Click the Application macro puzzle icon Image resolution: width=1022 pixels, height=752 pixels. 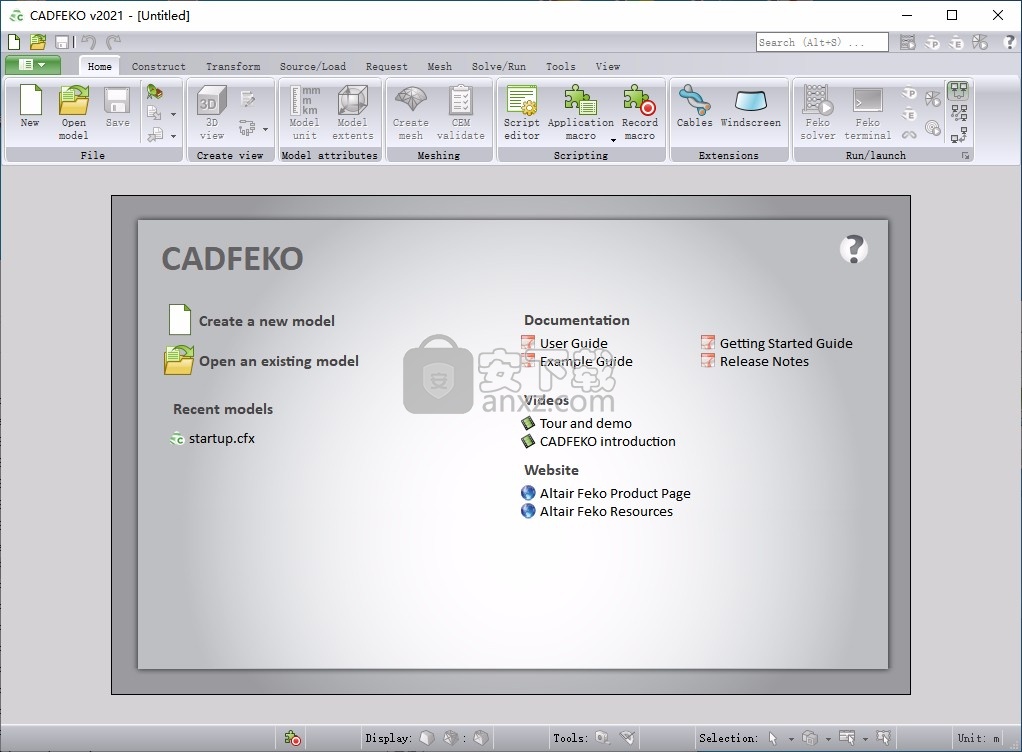pos(580,100)
